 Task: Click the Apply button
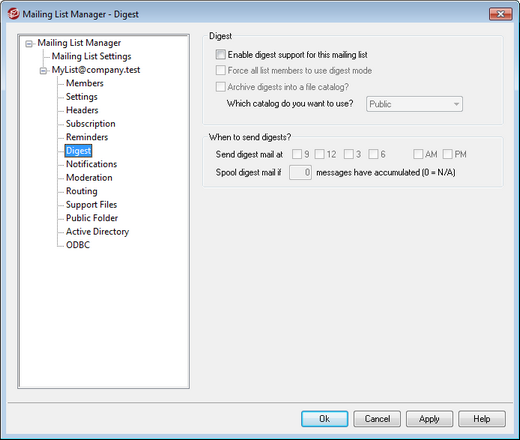429,419
